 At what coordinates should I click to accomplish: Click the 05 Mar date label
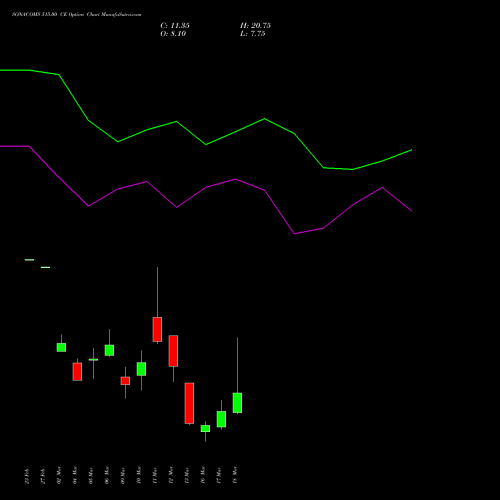point(91,475)
